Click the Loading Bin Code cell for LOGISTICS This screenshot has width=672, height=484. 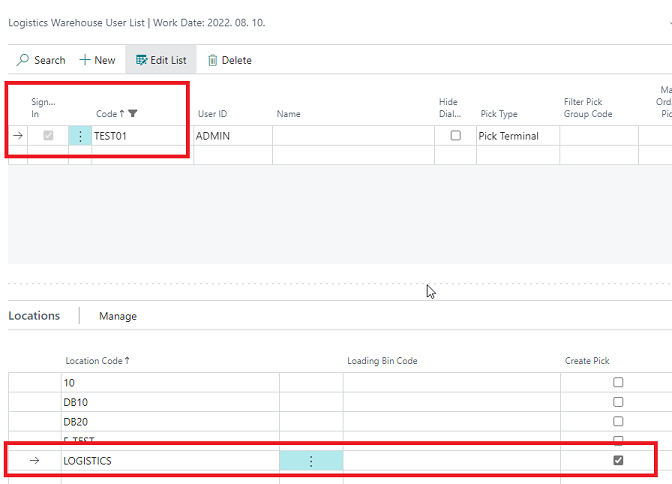click(450, 461)
